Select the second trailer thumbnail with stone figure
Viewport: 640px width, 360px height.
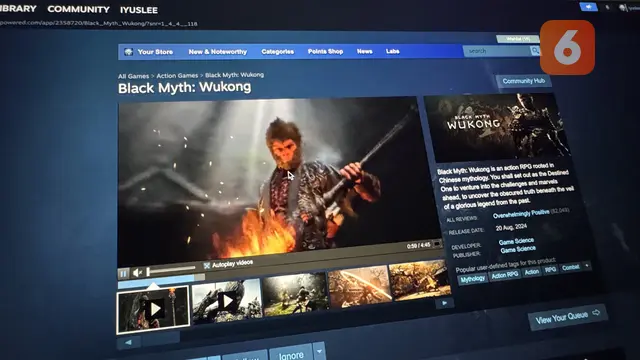pos(227,302)
